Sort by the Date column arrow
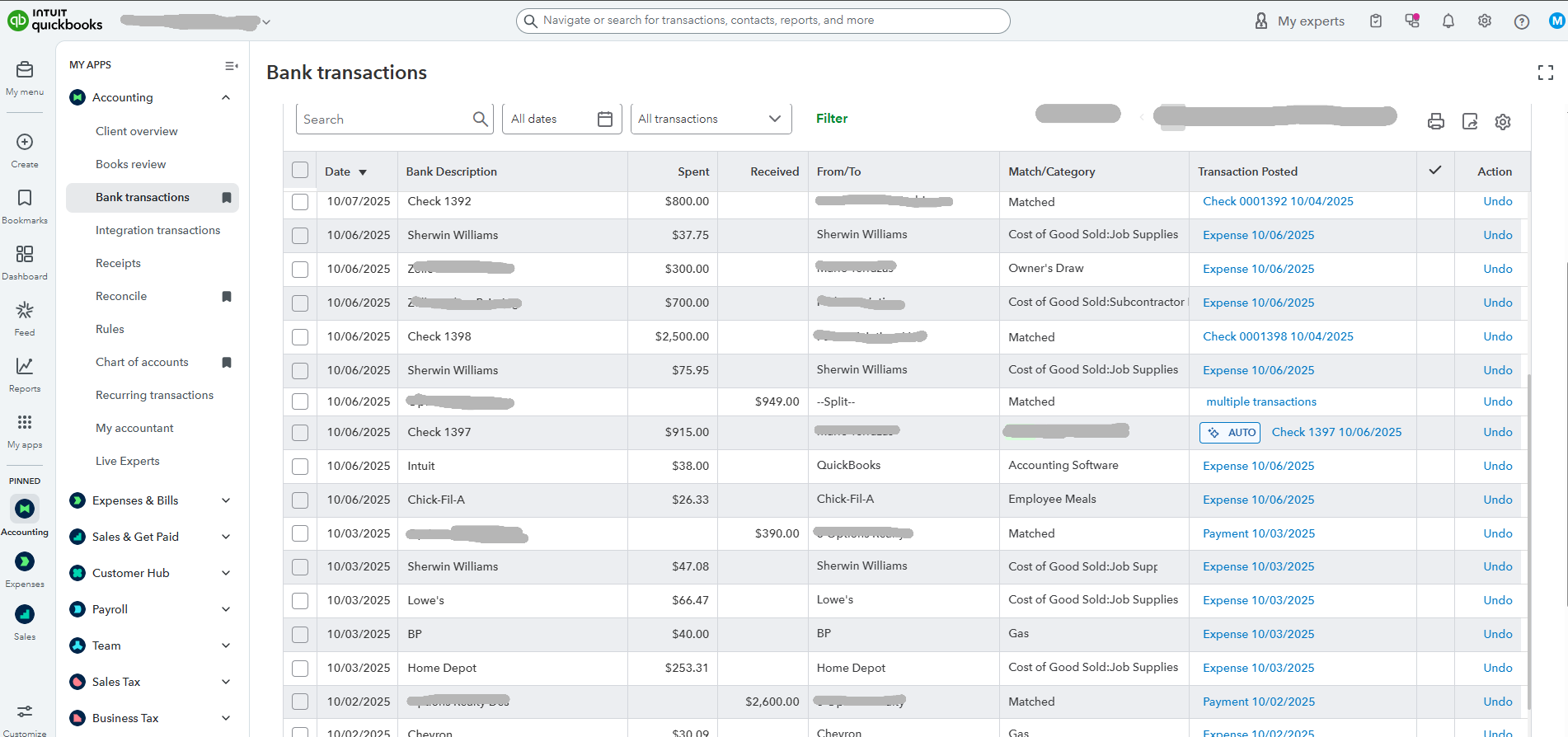1568x737 pixels. (363, 172)
